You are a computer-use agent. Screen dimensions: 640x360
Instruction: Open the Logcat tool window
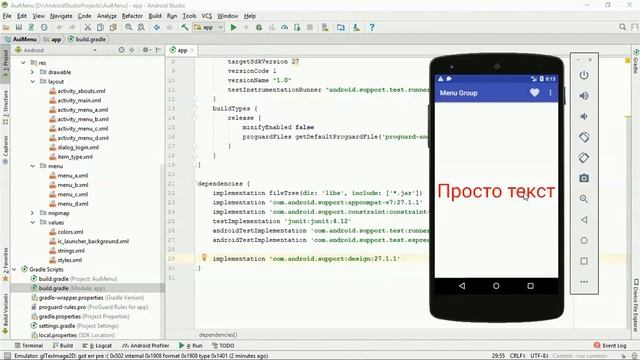click(97, 345)
